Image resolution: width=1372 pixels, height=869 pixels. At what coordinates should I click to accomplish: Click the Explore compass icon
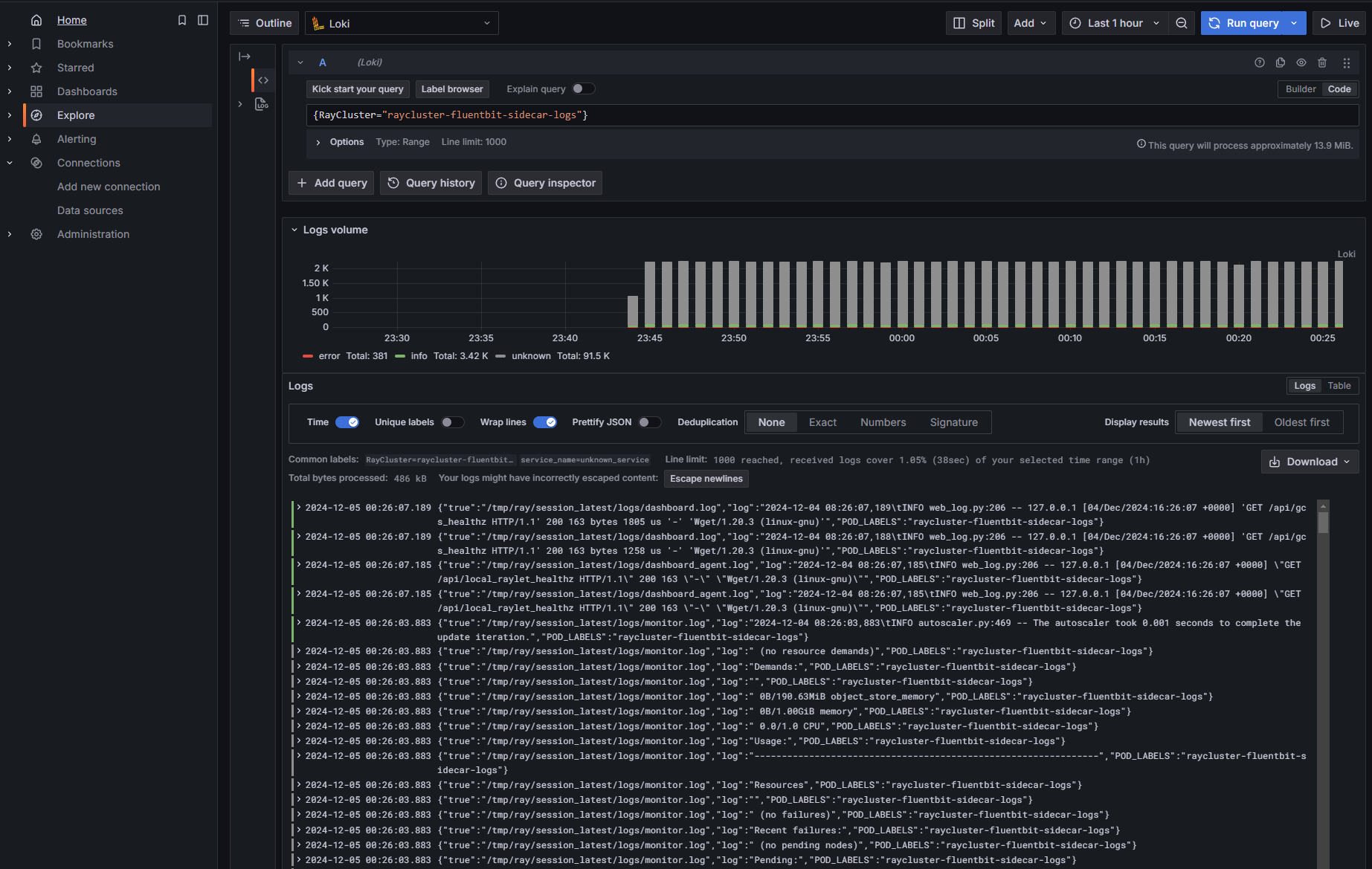[x=36, y=115]
